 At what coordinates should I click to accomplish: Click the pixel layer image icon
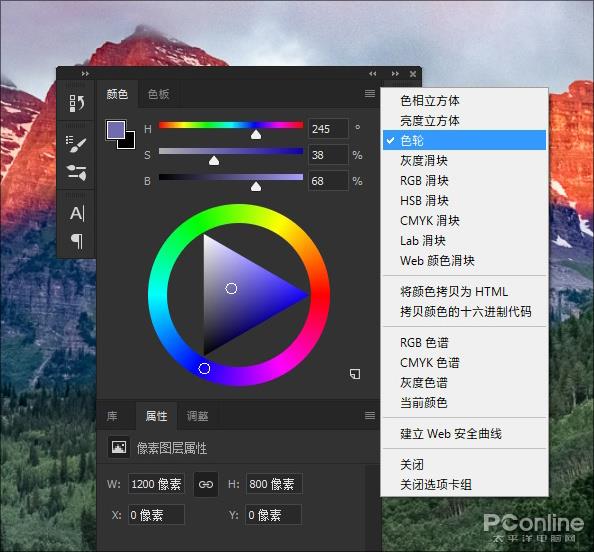click(x=119, y=447)
